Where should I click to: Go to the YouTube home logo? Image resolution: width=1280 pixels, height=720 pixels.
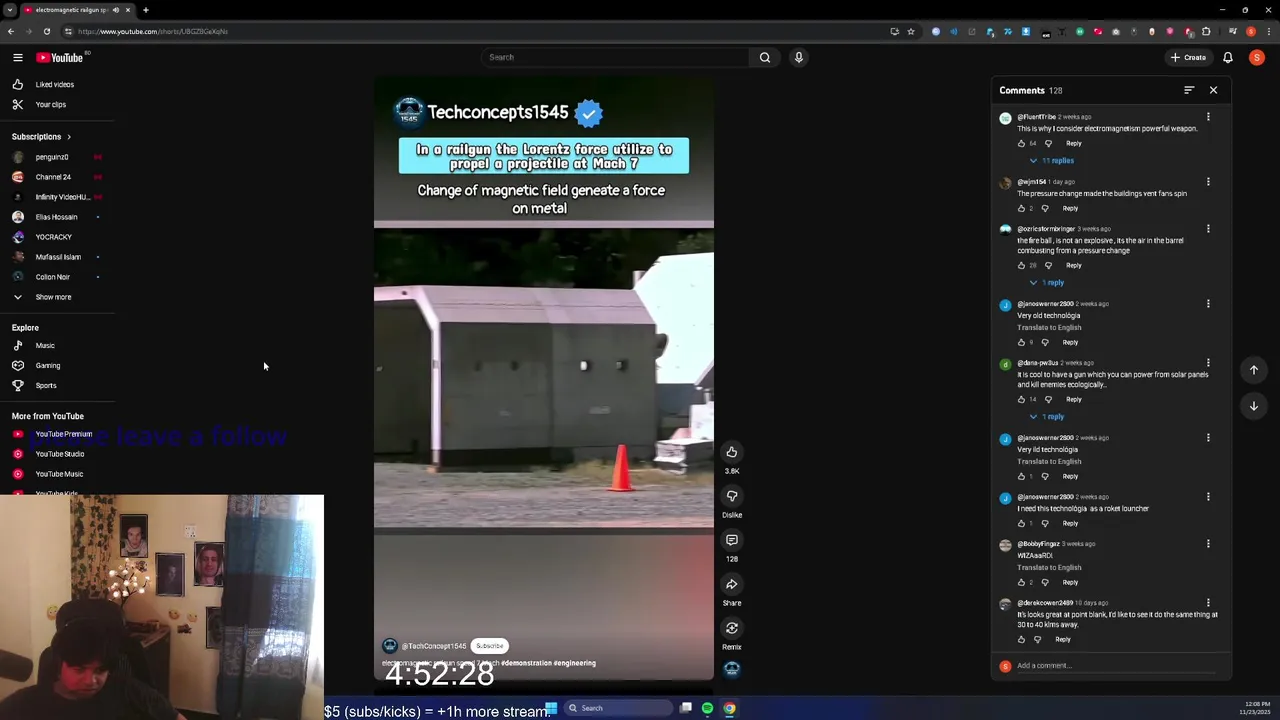pos(60,57)
